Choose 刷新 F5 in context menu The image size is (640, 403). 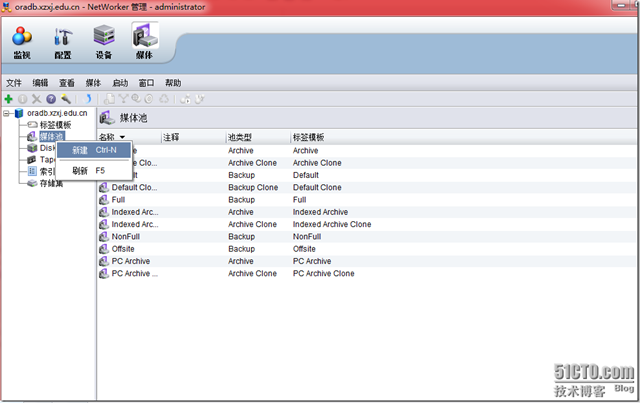coord(94,171)
